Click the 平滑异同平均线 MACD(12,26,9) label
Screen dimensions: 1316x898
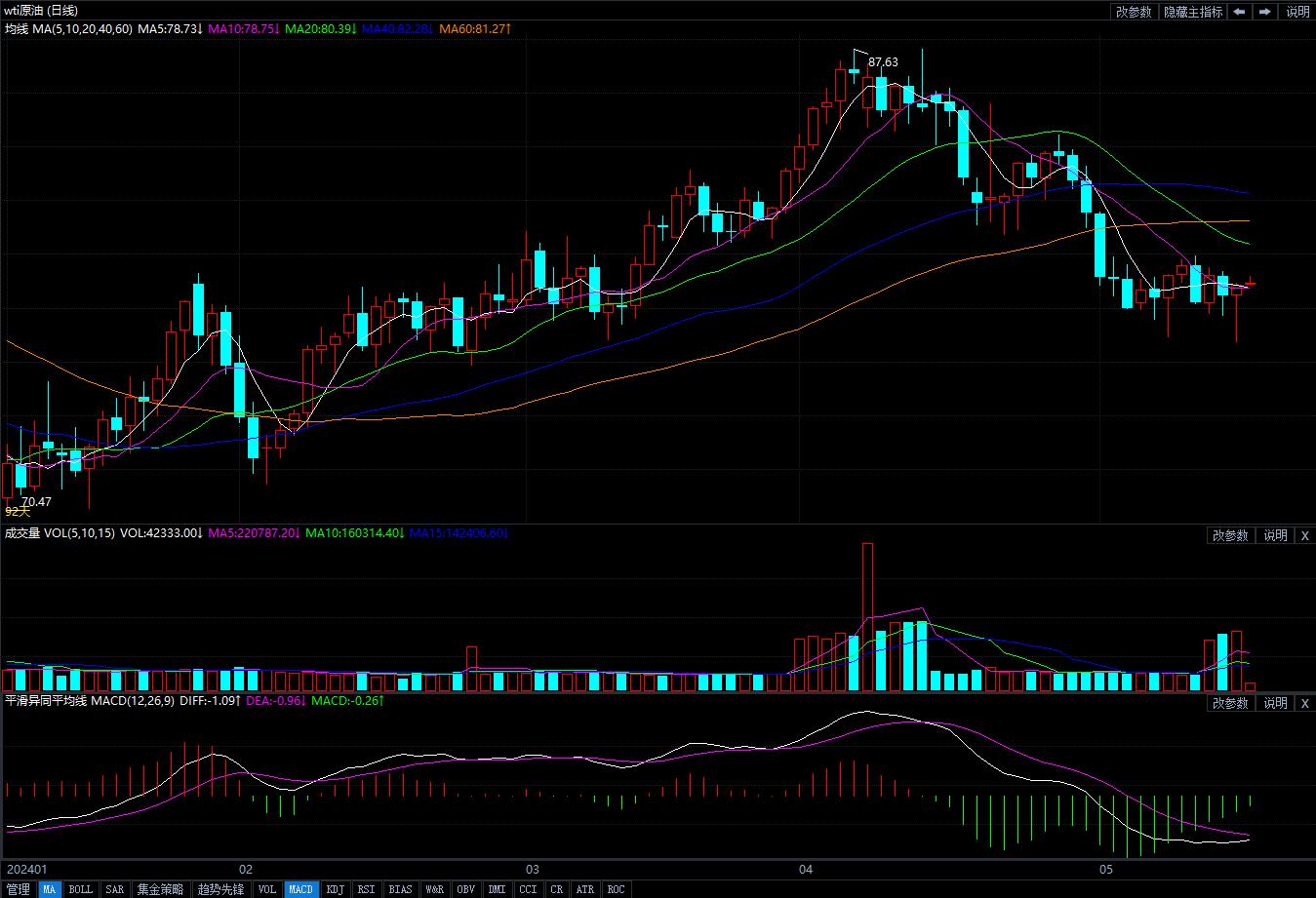[x=90, y=701]
